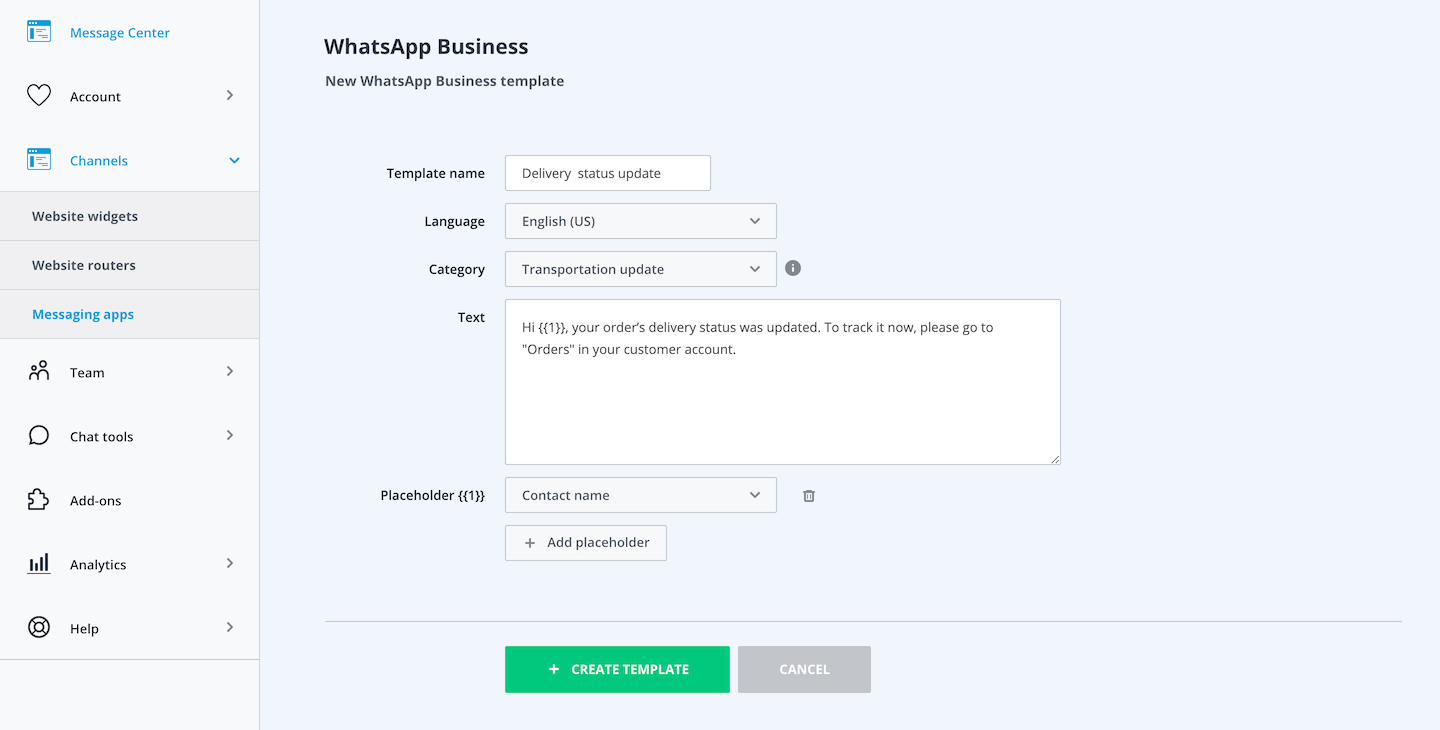Click the Channels window icon
Screen dimensions: 1440x730
[39, 160]
